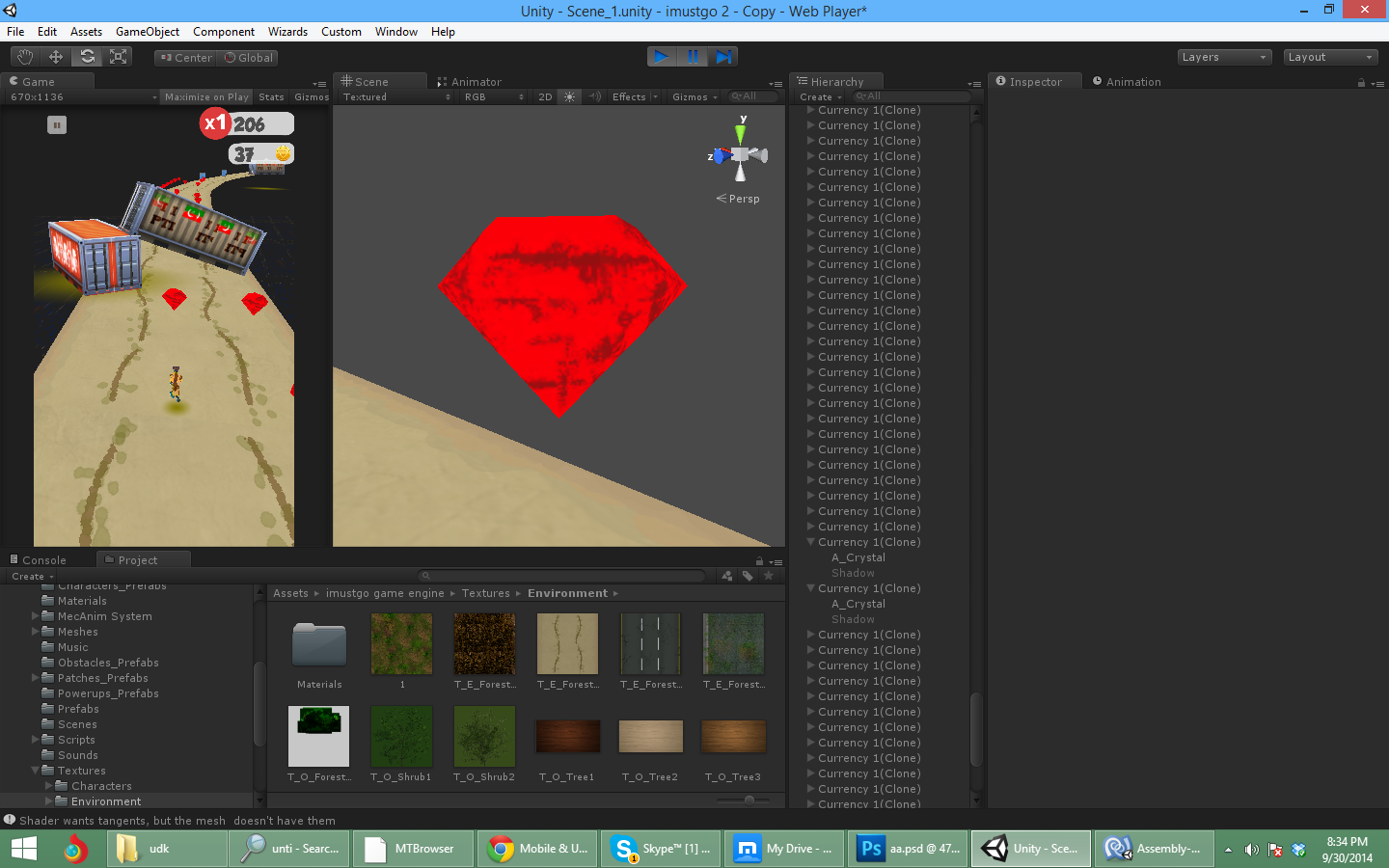
Task: Select the Hand tool in toolbar
Action: [25, 57]
